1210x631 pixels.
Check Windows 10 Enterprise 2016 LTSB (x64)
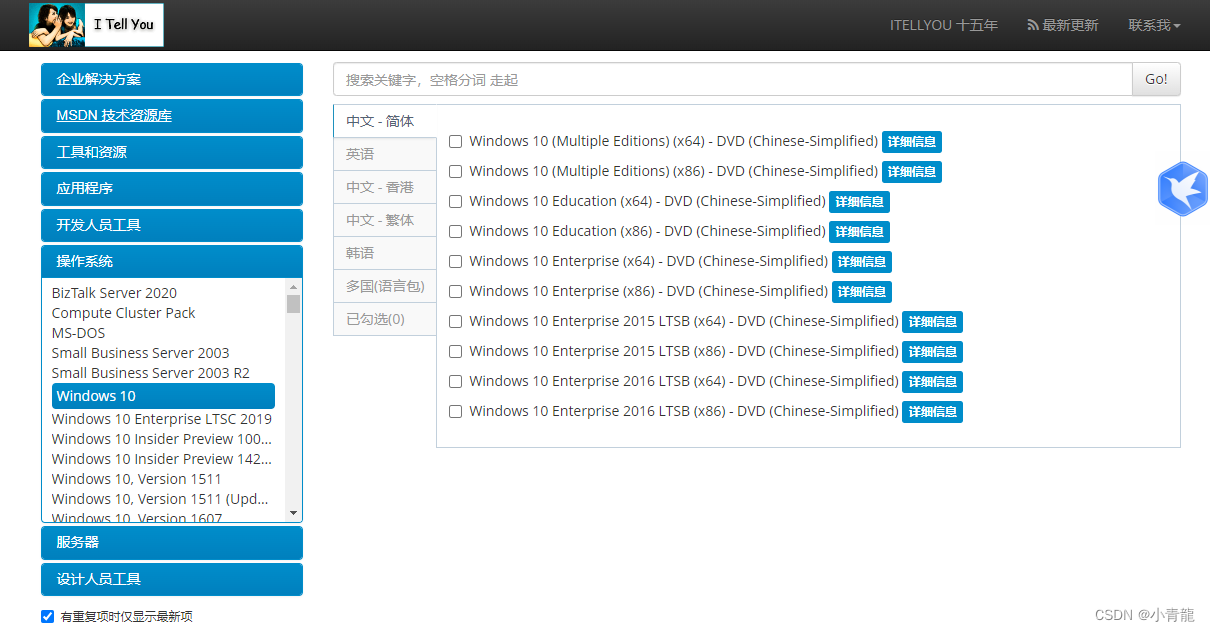(x=456, y=382)
